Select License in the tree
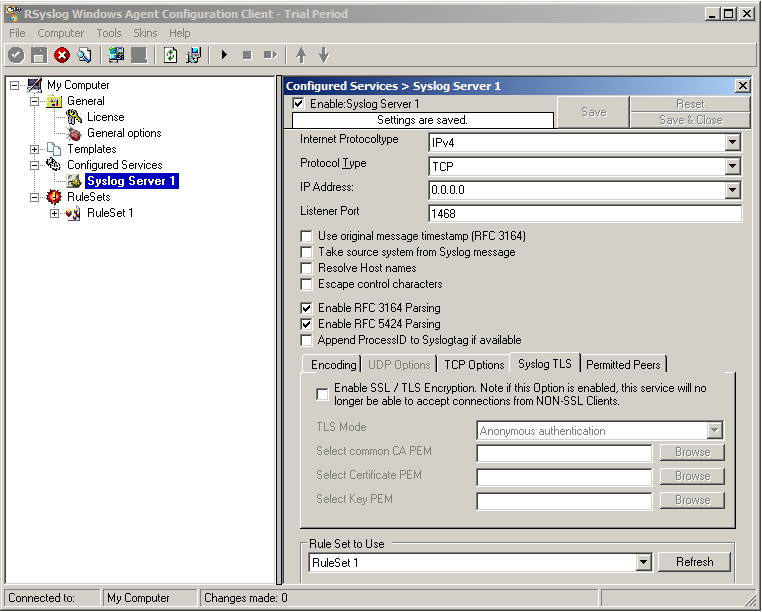 [x=105, y=117]
